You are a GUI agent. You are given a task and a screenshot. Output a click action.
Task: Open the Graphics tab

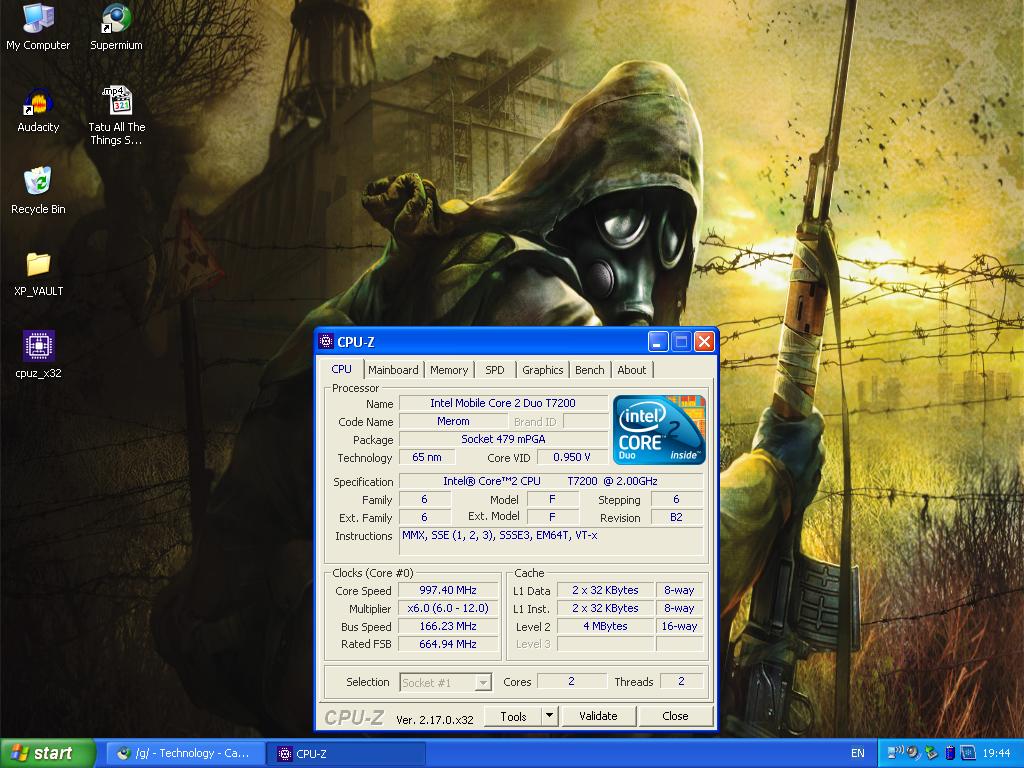click(x=542, y=370)
